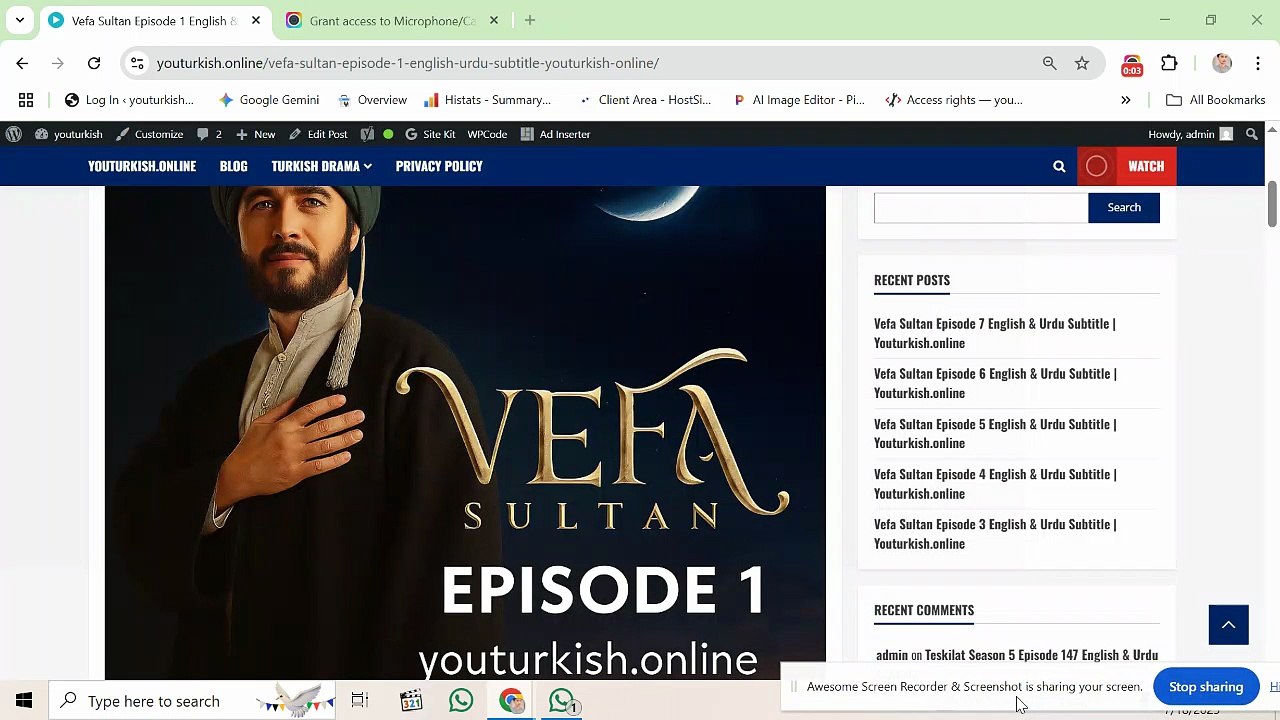Open the Overview bookmark
The height and width of the screenshot is (720, 1280).
pos(372,100)
